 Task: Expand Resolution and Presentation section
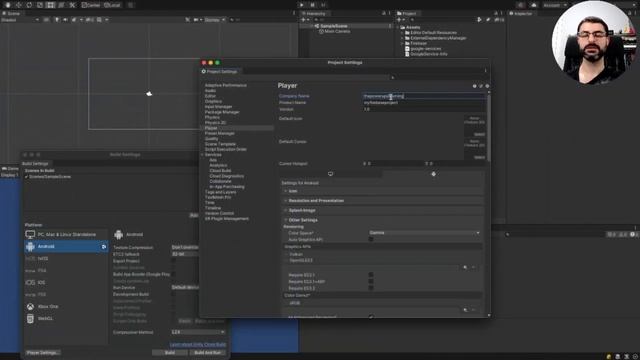pos(383,201)
